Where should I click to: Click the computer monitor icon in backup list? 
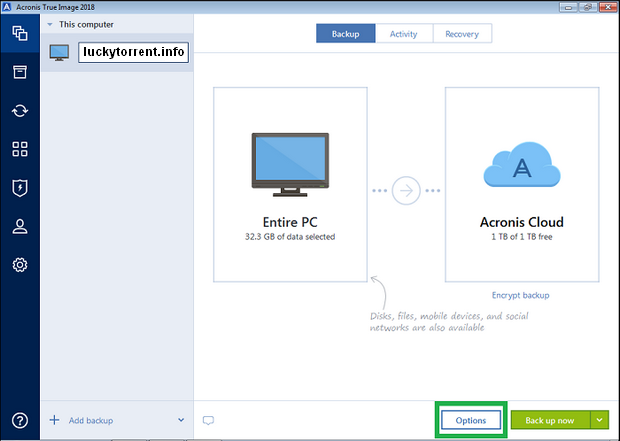59,53
